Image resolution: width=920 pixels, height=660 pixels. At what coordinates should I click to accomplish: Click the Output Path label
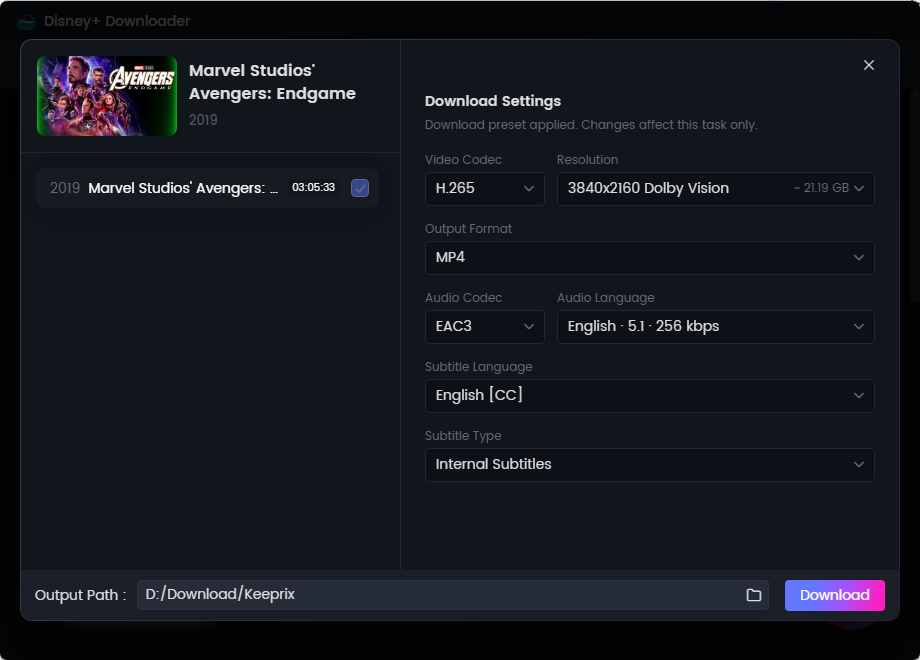click(80, 595)
